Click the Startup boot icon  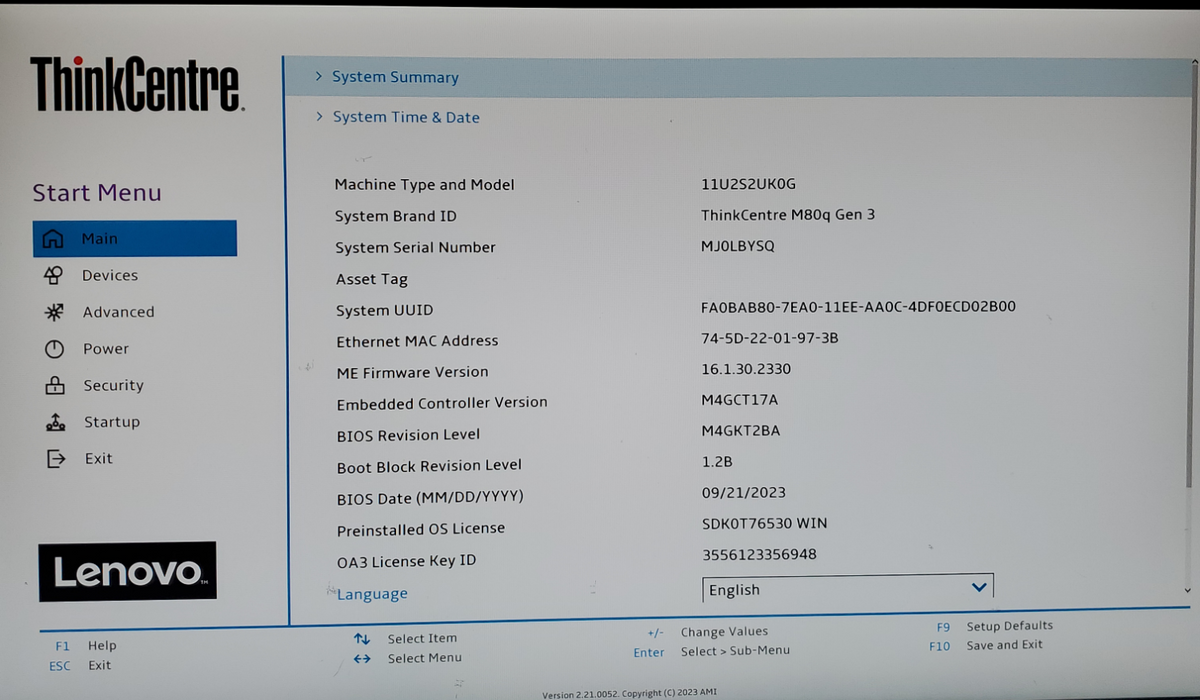coord(56,422)
